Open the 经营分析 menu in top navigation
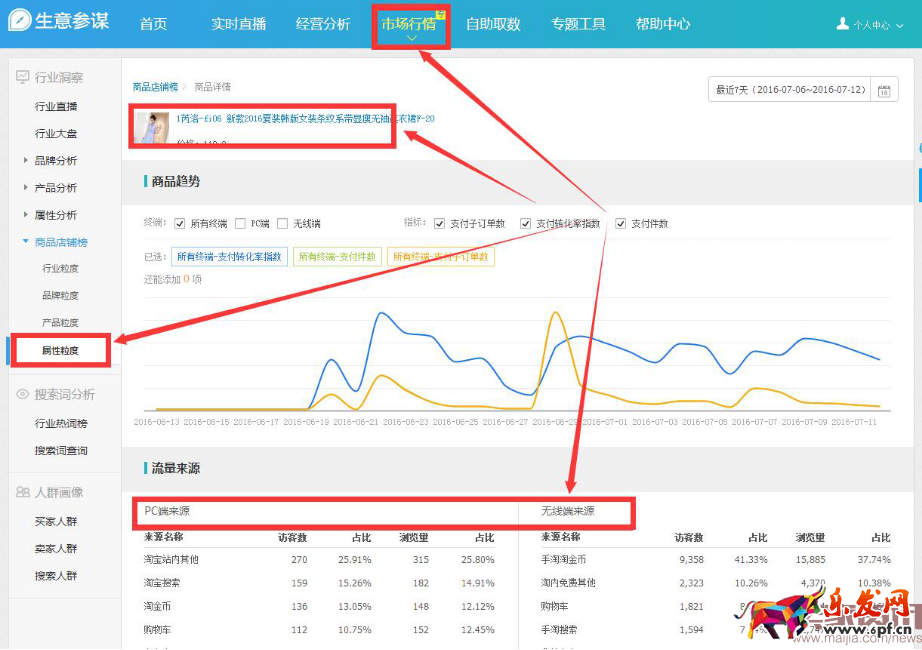The image size is (922, 650). [x=323, y=23]
